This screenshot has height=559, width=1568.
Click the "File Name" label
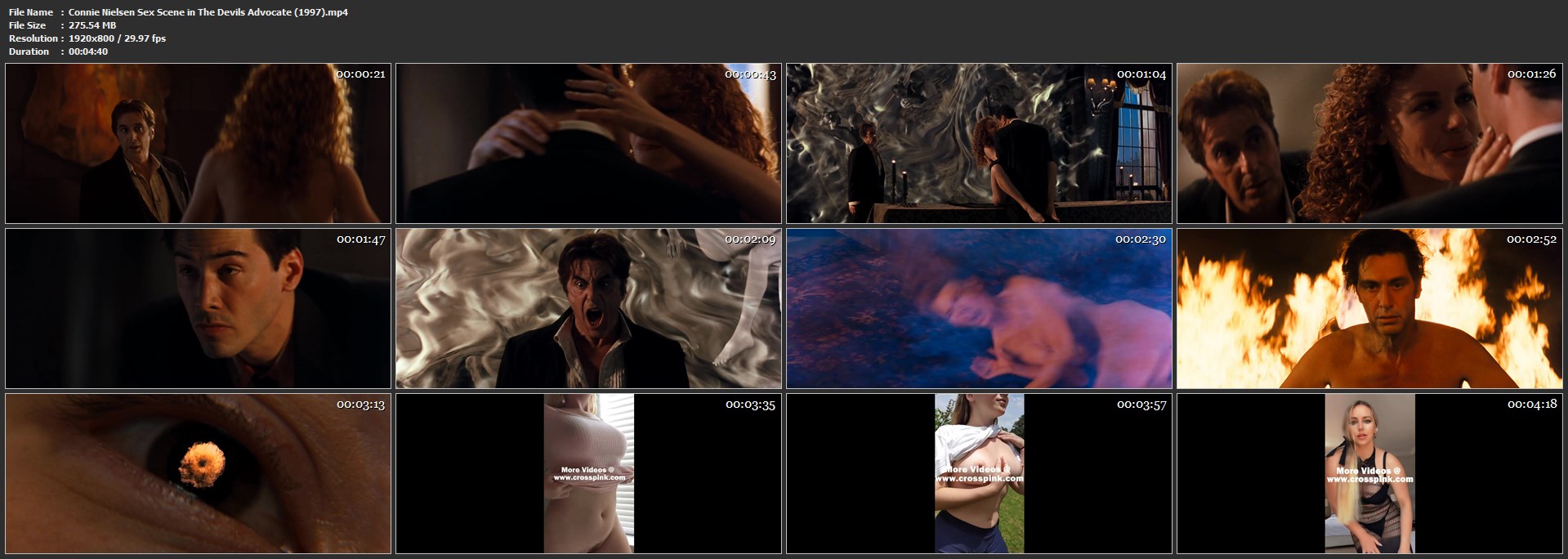point(31,12)
